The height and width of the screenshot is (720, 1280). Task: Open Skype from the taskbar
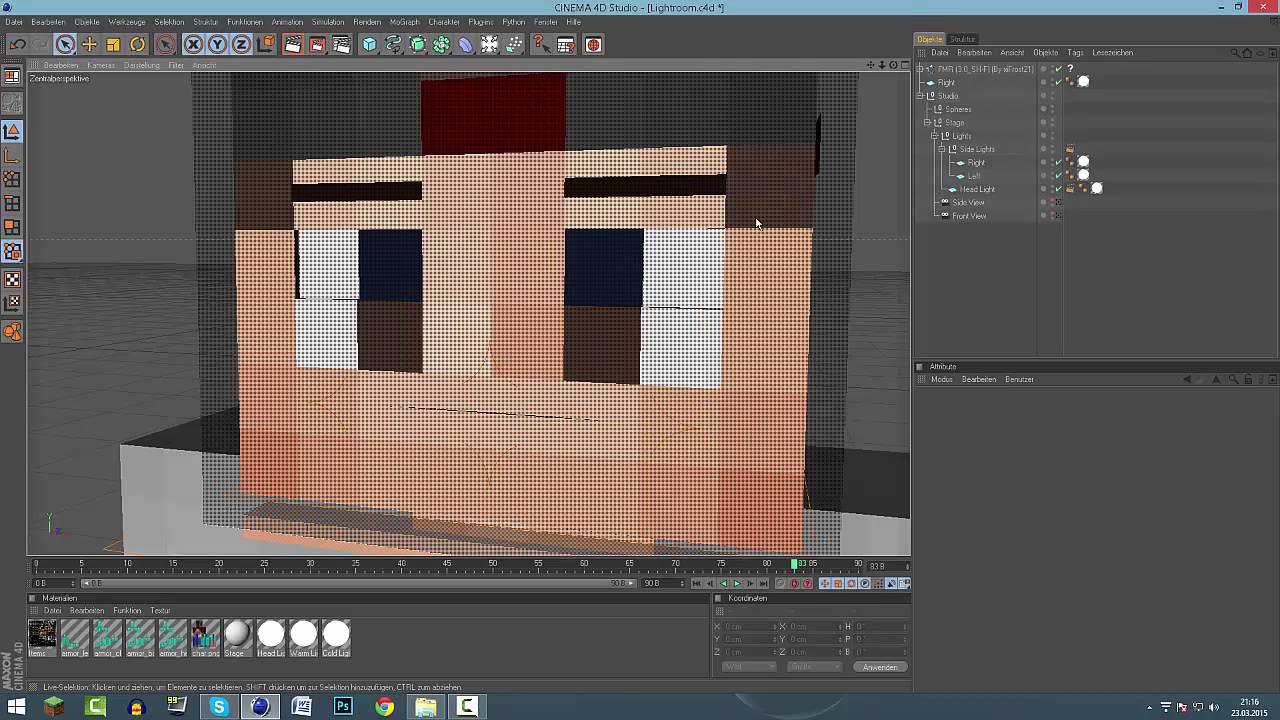click(219, 707)
